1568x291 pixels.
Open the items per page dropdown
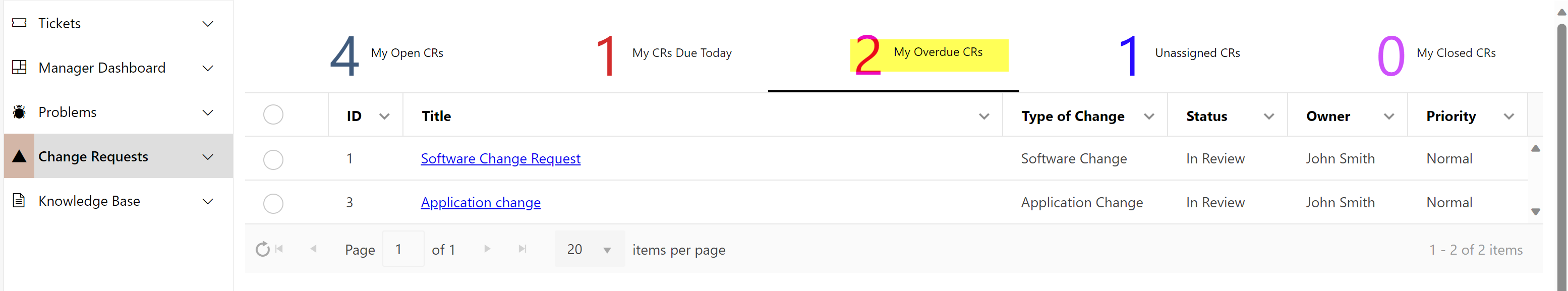tap(607, 250)
